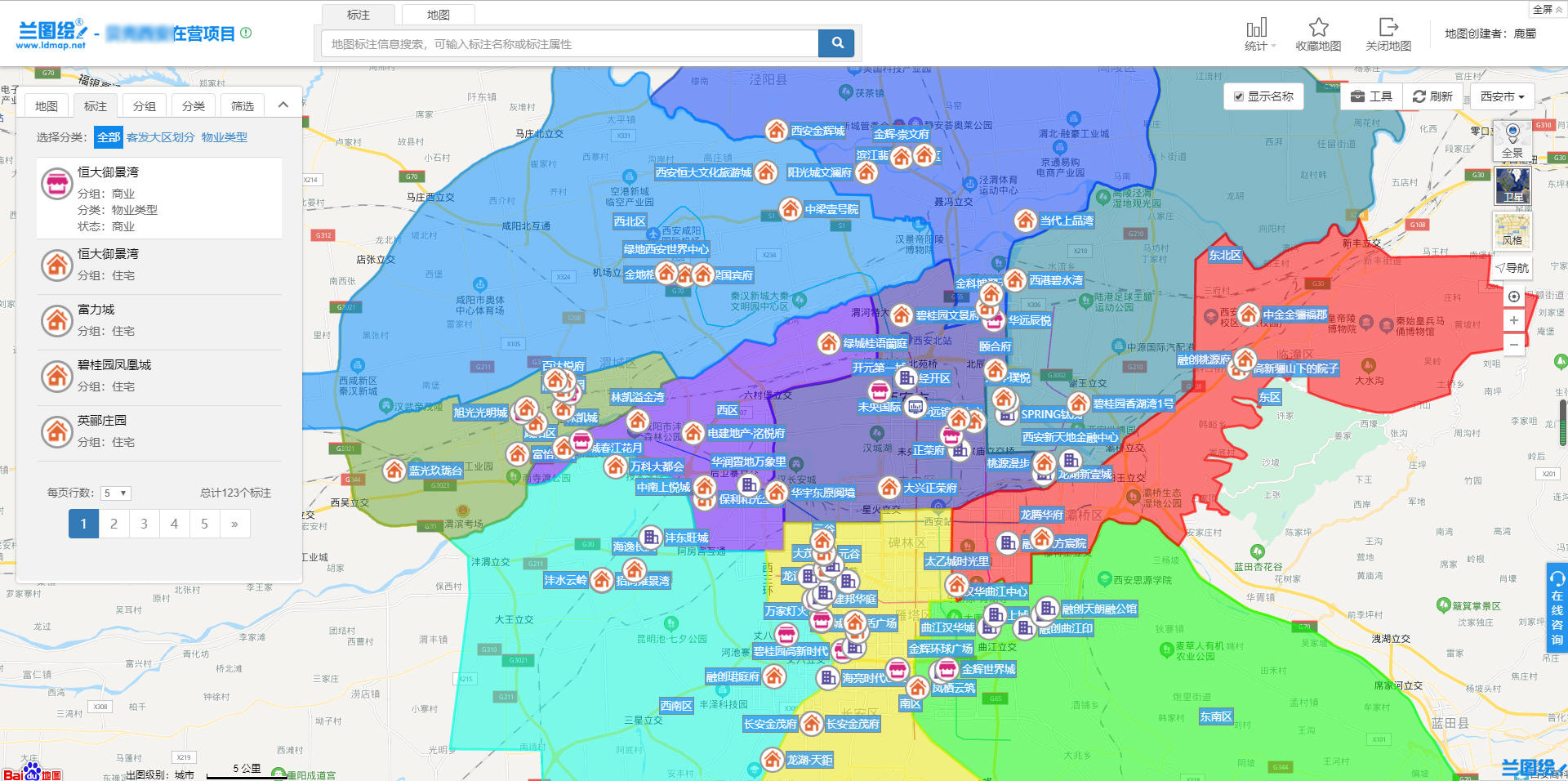Filter by 物业类型 category
The height and width of the screenshot is (781, 1568).
click(x=225, y=137)
